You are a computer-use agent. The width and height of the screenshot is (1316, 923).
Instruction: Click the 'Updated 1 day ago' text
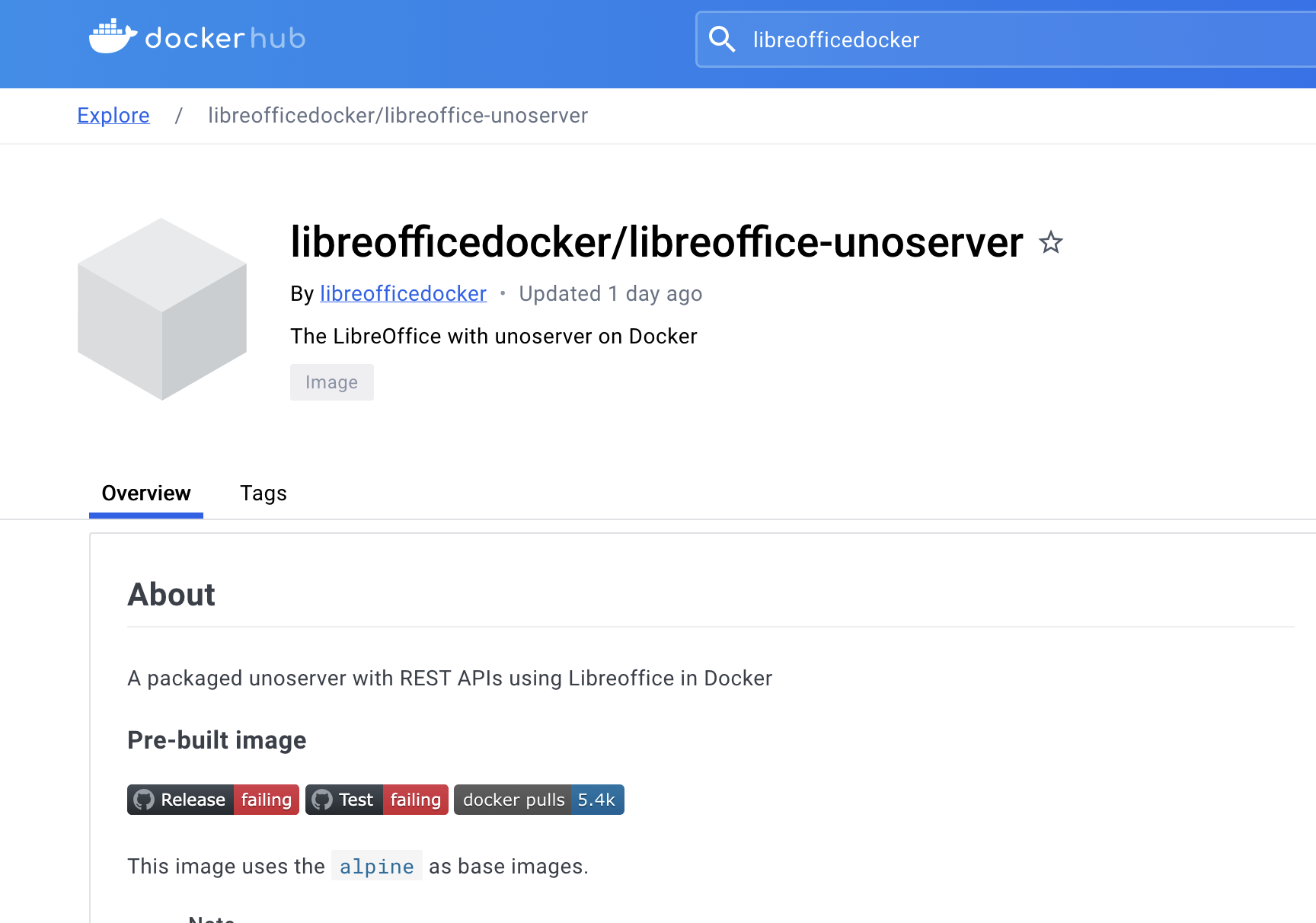pyautogui.click(x=611, y=294)
